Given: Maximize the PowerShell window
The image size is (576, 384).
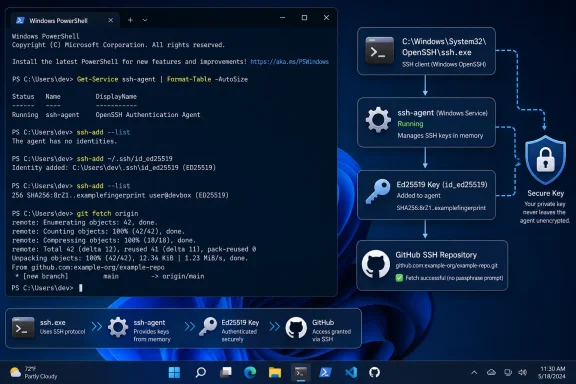Looking at the screenshot, I should coord(304,18).
